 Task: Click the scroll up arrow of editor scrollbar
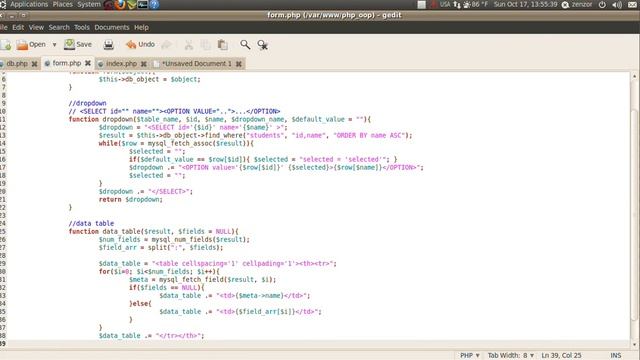[635, 76]
